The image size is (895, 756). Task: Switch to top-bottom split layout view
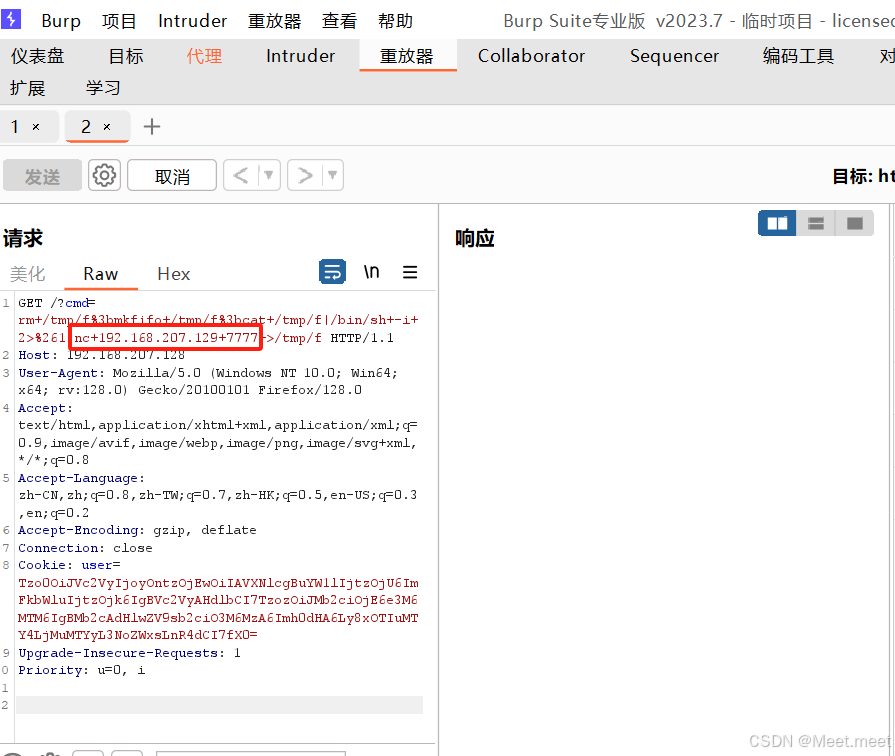[x=816, y=223]
